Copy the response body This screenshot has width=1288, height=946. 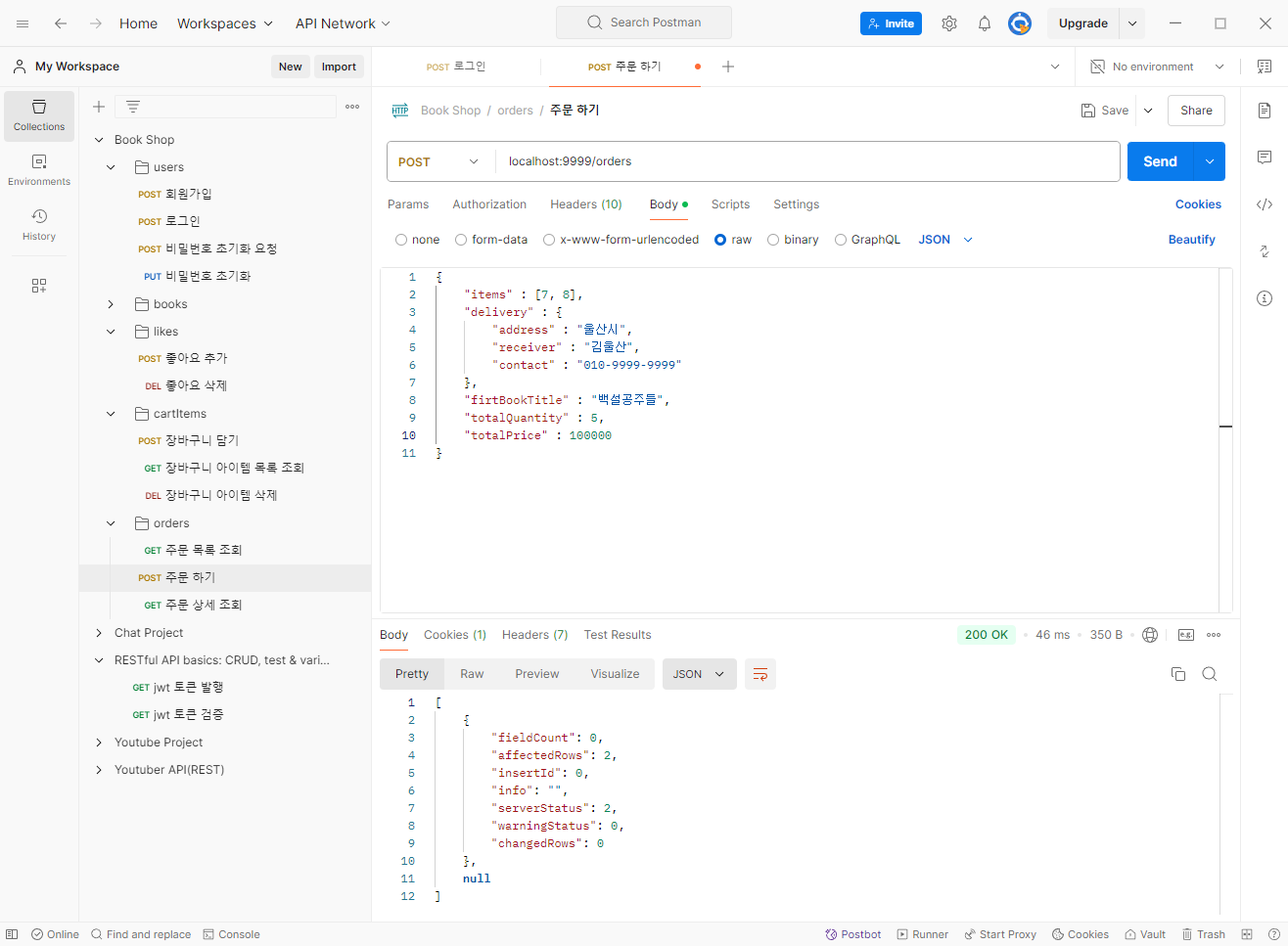pos(1178,674)
